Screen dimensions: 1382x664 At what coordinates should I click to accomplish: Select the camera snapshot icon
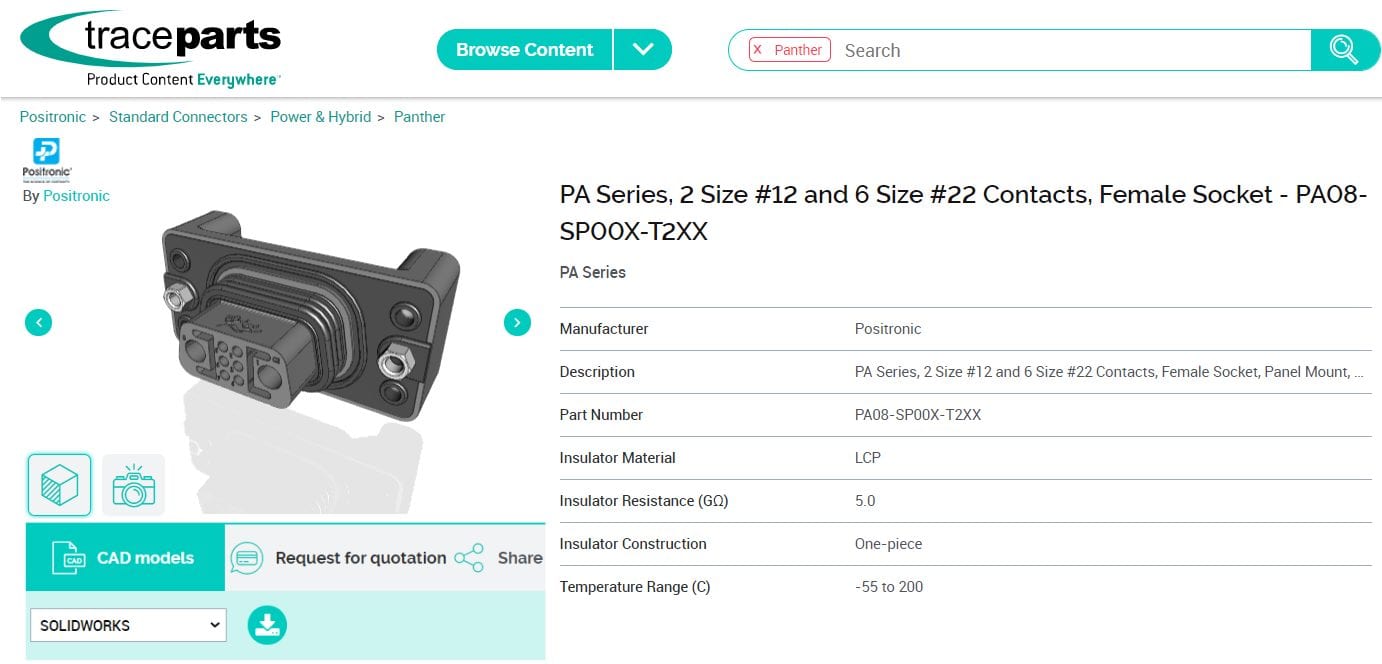point(133,484)
